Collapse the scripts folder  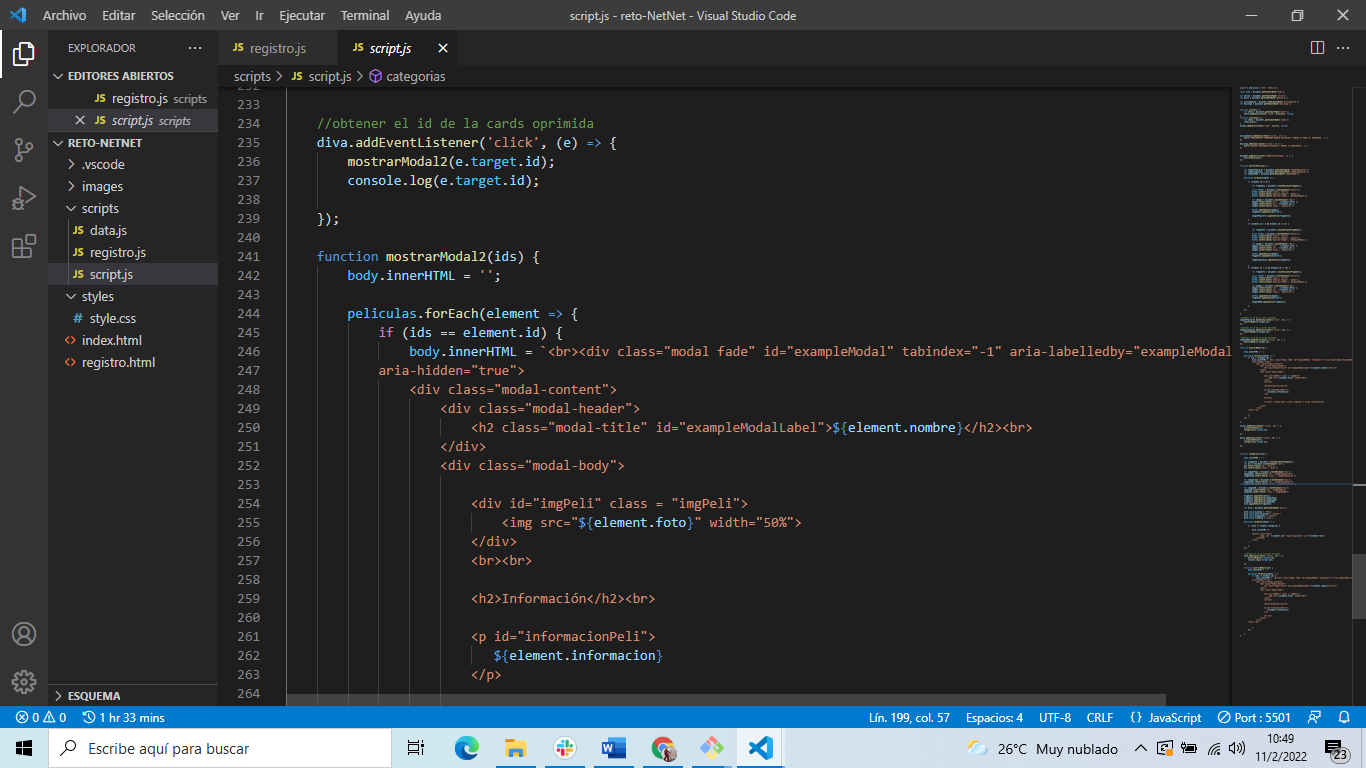(133, 208)
